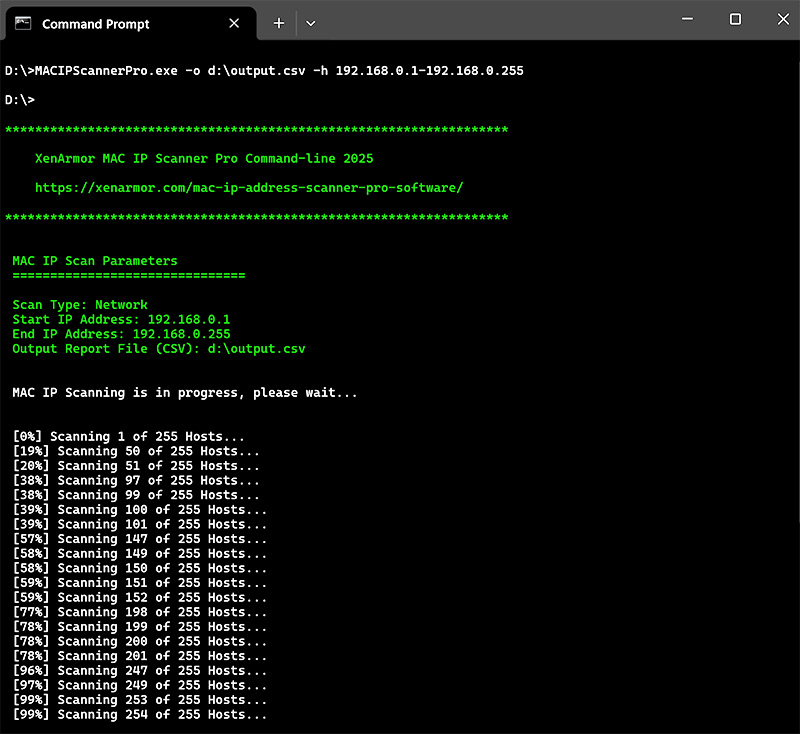Click the XenArmor MAC IP Scanner Pro title
Screen dimensions: 800x734
coord(204,159)
